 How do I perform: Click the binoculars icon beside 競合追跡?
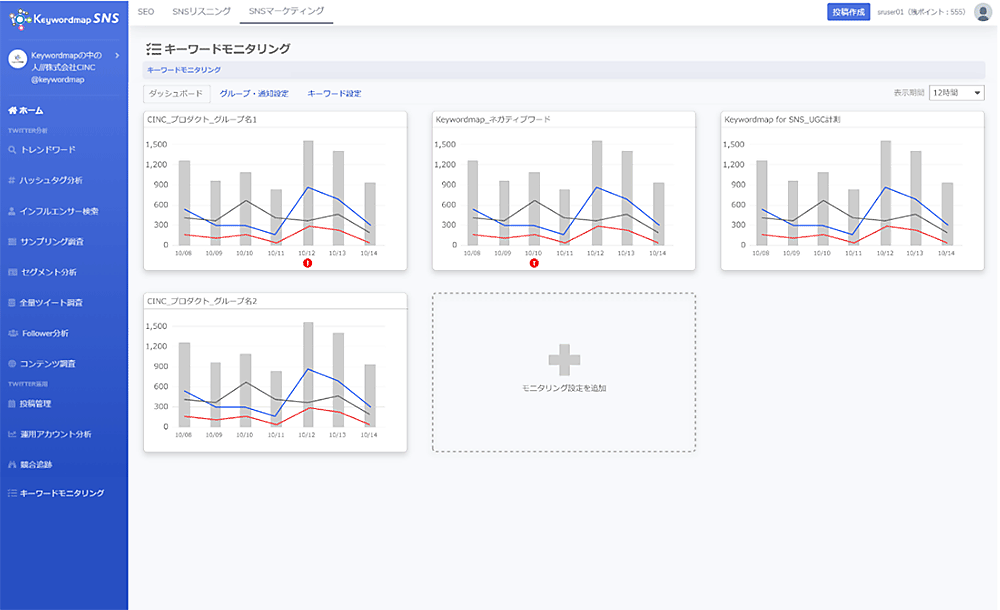click(x=12, y=464)
